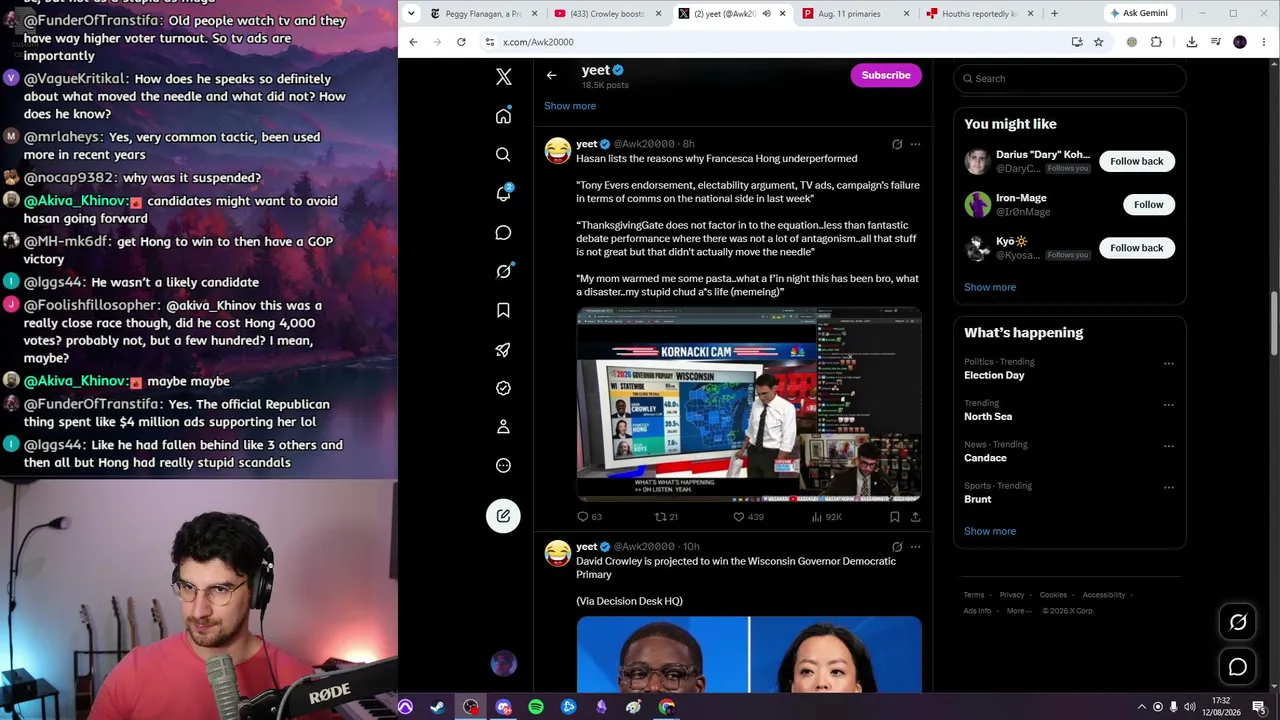Reload the browser page

[x=461, y=42]
